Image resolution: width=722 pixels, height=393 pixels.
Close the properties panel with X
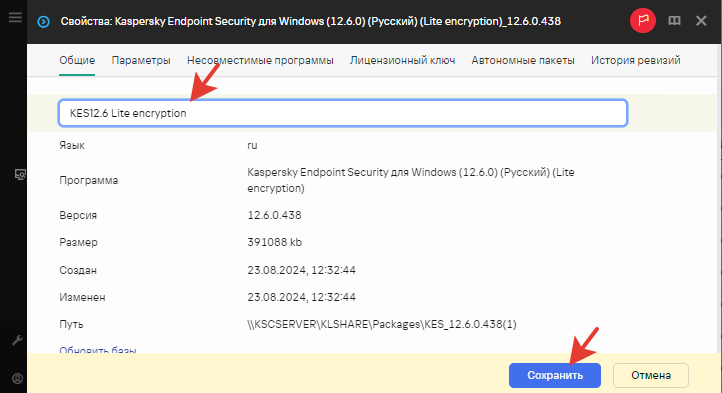pyautogui.click(x=701, y=21)
